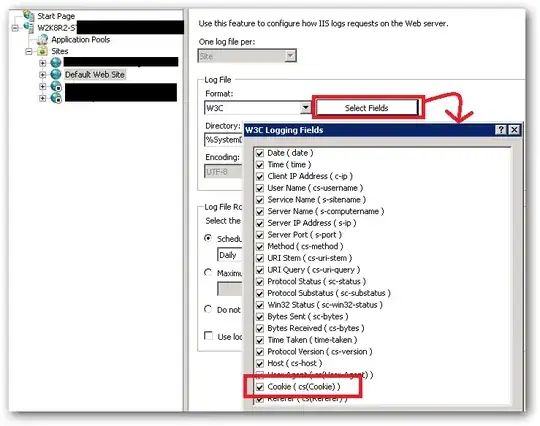Select the Maximum file size radio button
Image resolution: width=540 pixels, height=426 pixels.
pos(208,272)
